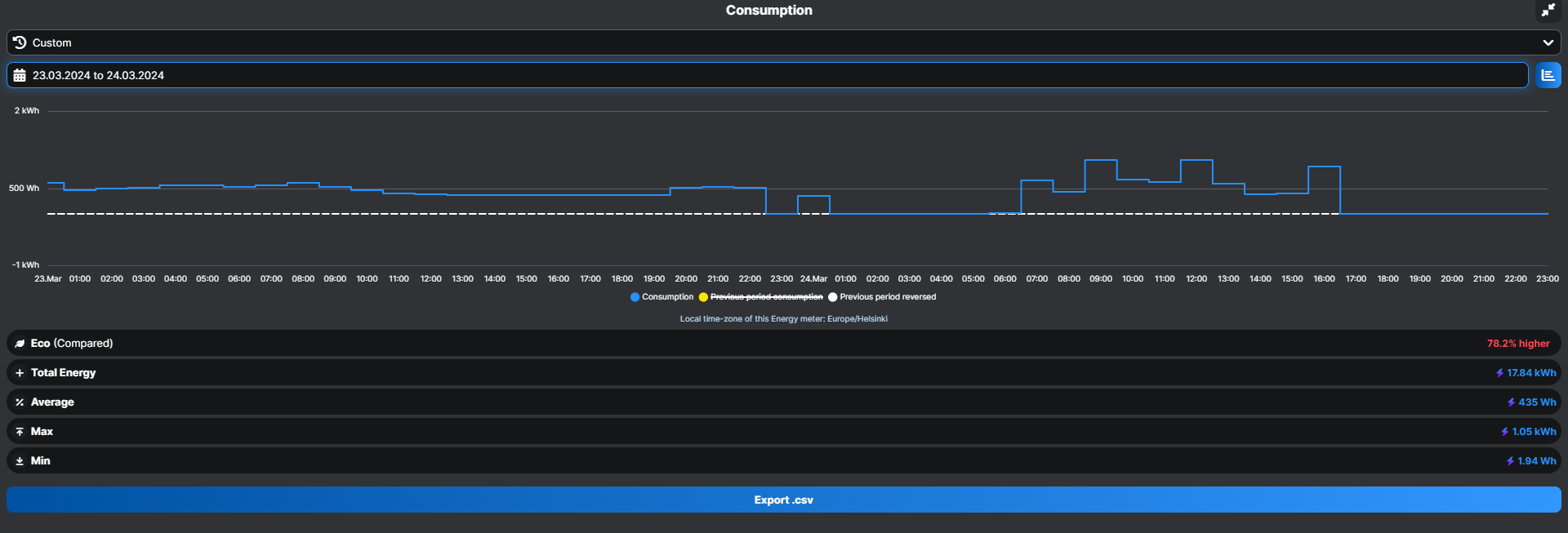Click the plus icon beside Total Energy

[20, 373]
